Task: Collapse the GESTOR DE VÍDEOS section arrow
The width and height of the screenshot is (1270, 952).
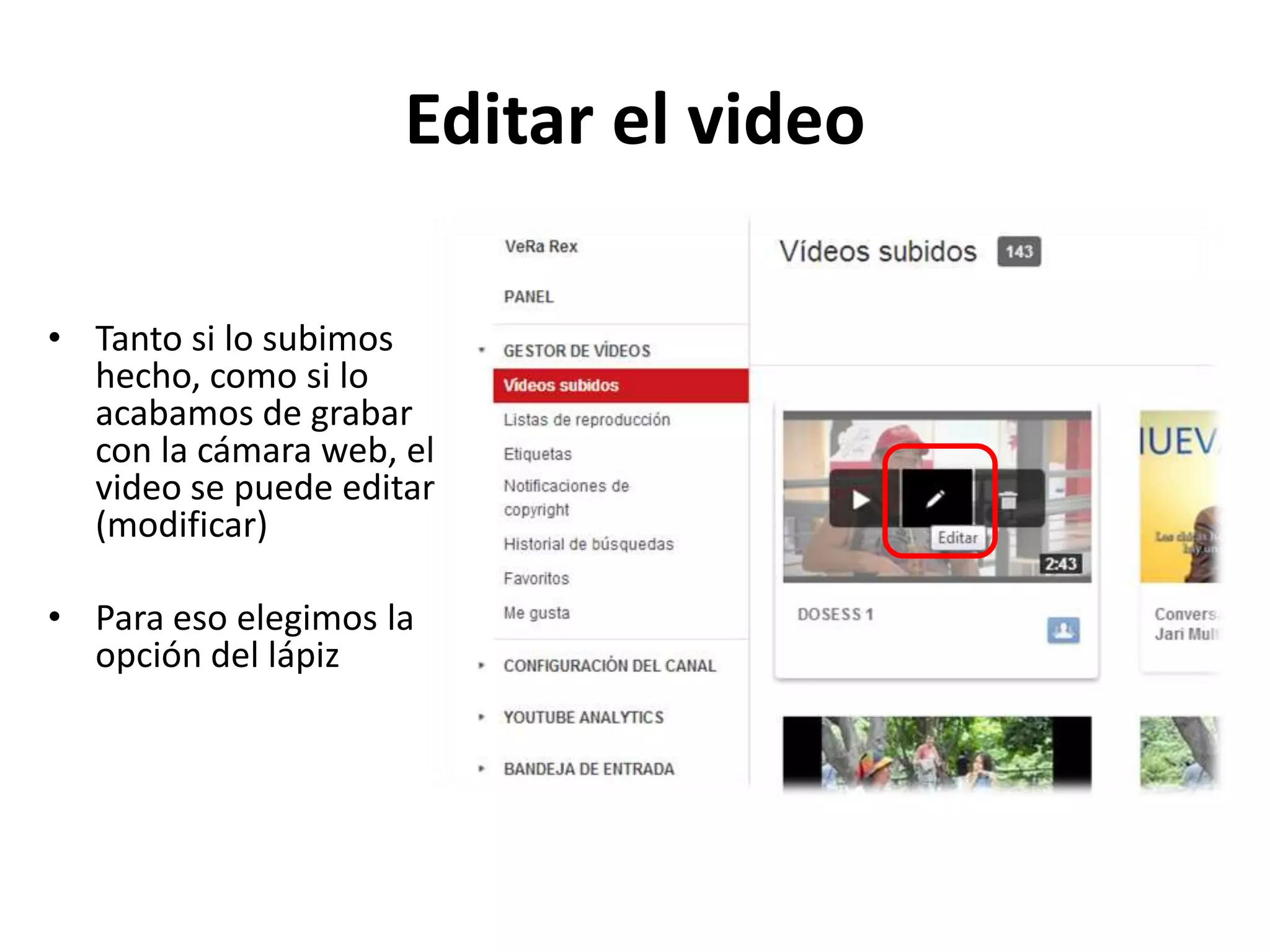Action: tap(481, 350)
